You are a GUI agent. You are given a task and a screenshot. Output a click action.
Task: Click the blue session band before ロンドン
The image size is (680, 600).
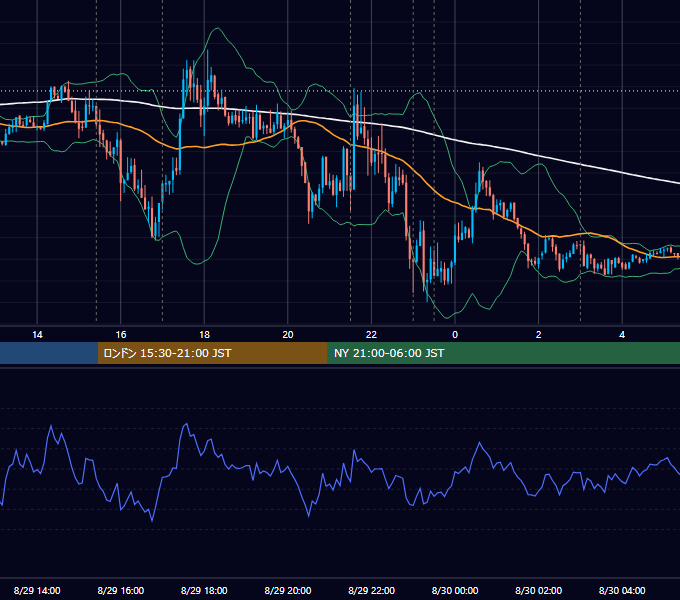[49, 353]
